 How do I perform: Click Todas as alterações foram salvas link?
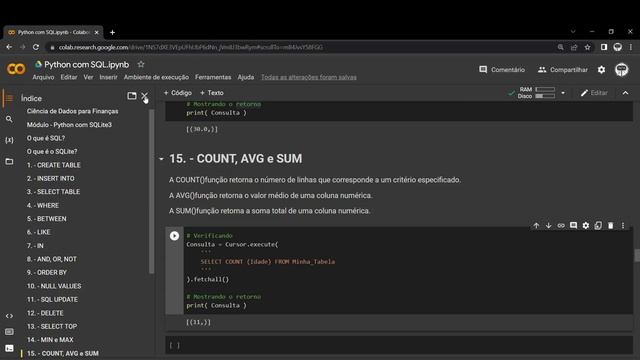309,77
